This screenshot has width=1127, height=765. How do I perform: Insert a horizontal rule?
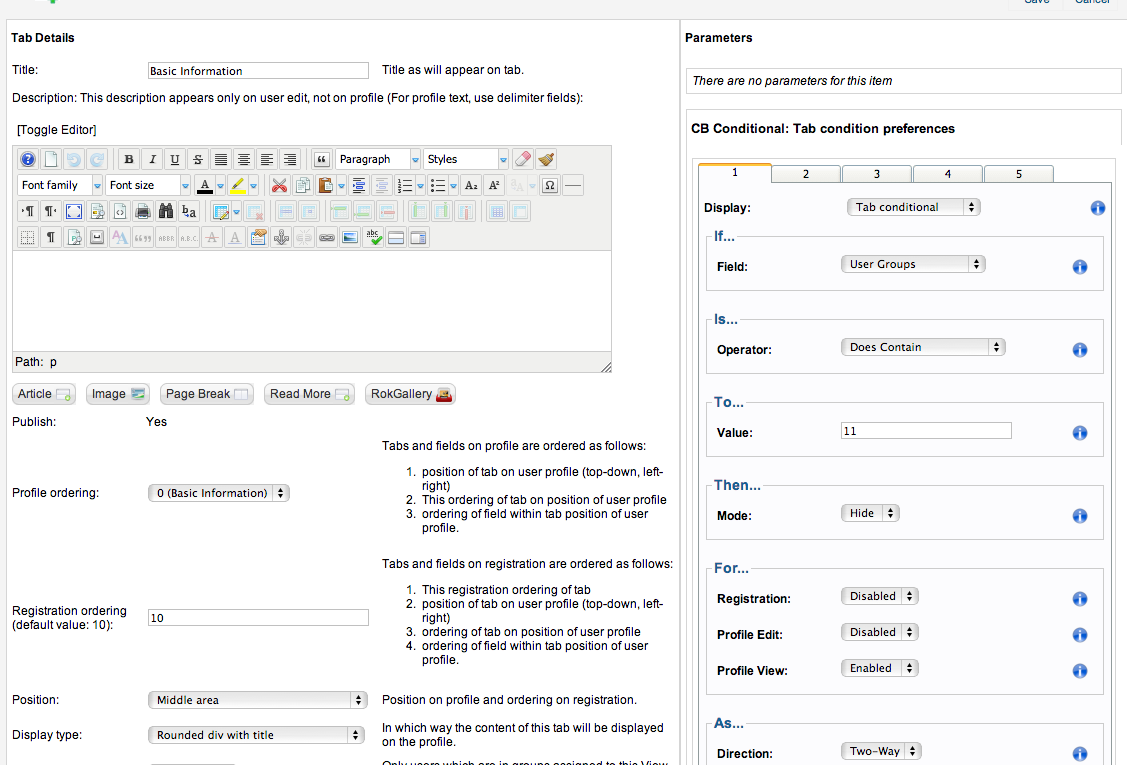573,185
